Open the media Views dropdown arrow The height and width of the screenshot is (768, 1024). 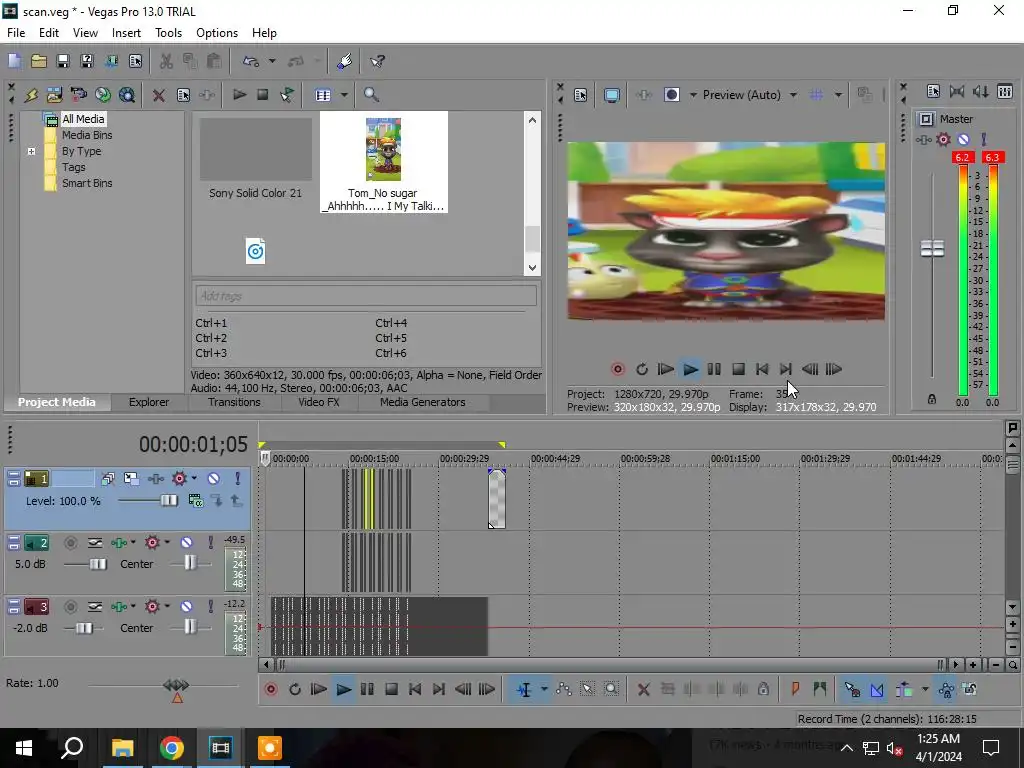tap(344, 95)
